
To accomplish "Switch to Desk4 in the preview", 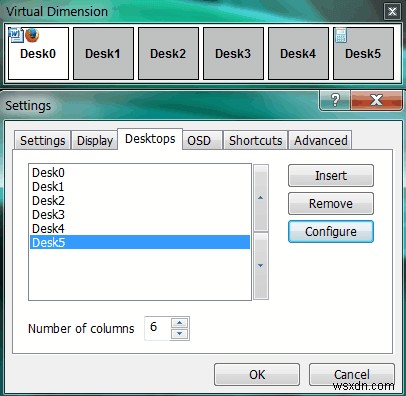I will coord(298,54).
